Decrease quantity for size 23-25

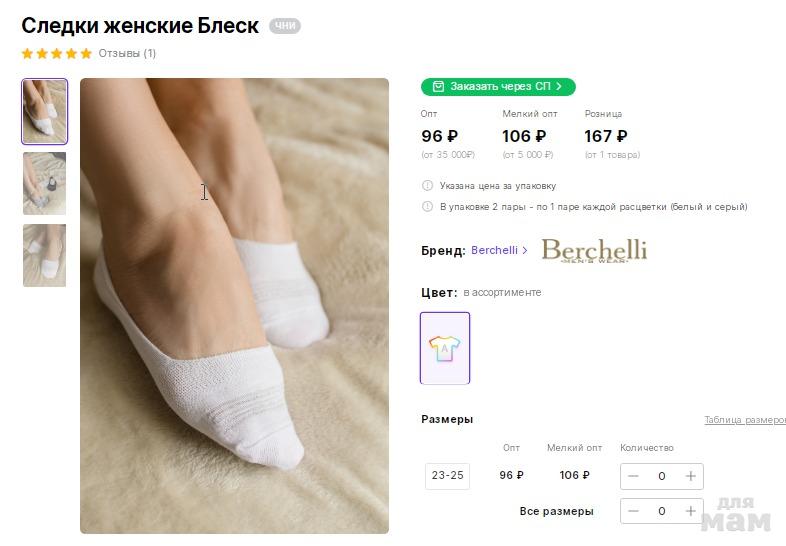pos(633,476)
